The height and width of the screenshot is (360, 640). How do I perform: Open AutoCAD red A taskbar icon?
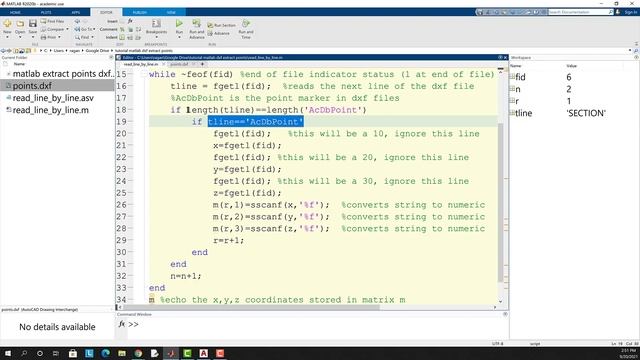(203, 353)
